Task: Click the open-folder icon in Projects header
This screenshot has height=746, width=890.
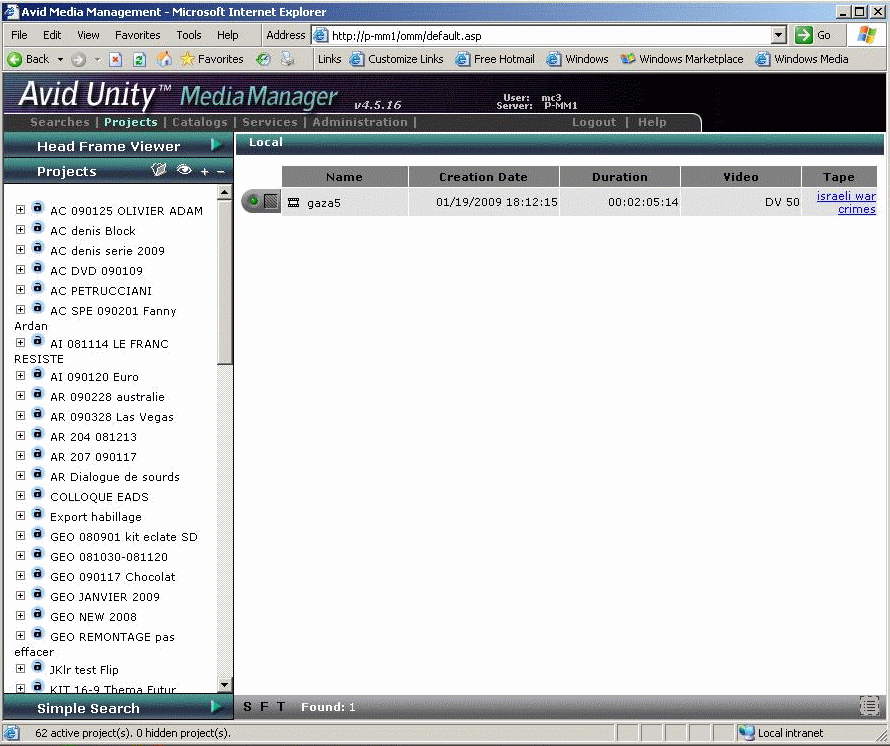Action: point(159,170)
